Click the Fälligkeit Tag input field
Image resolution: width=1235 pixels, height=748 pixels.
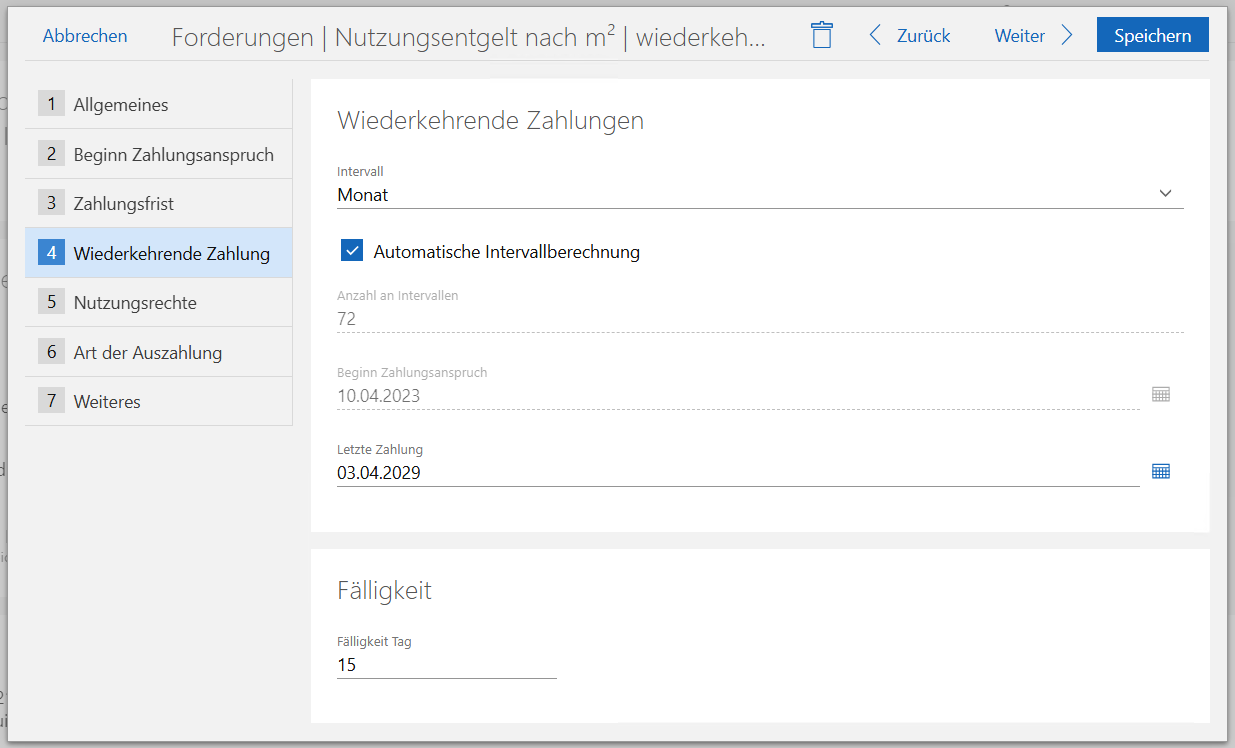click(x=446, y=665)
